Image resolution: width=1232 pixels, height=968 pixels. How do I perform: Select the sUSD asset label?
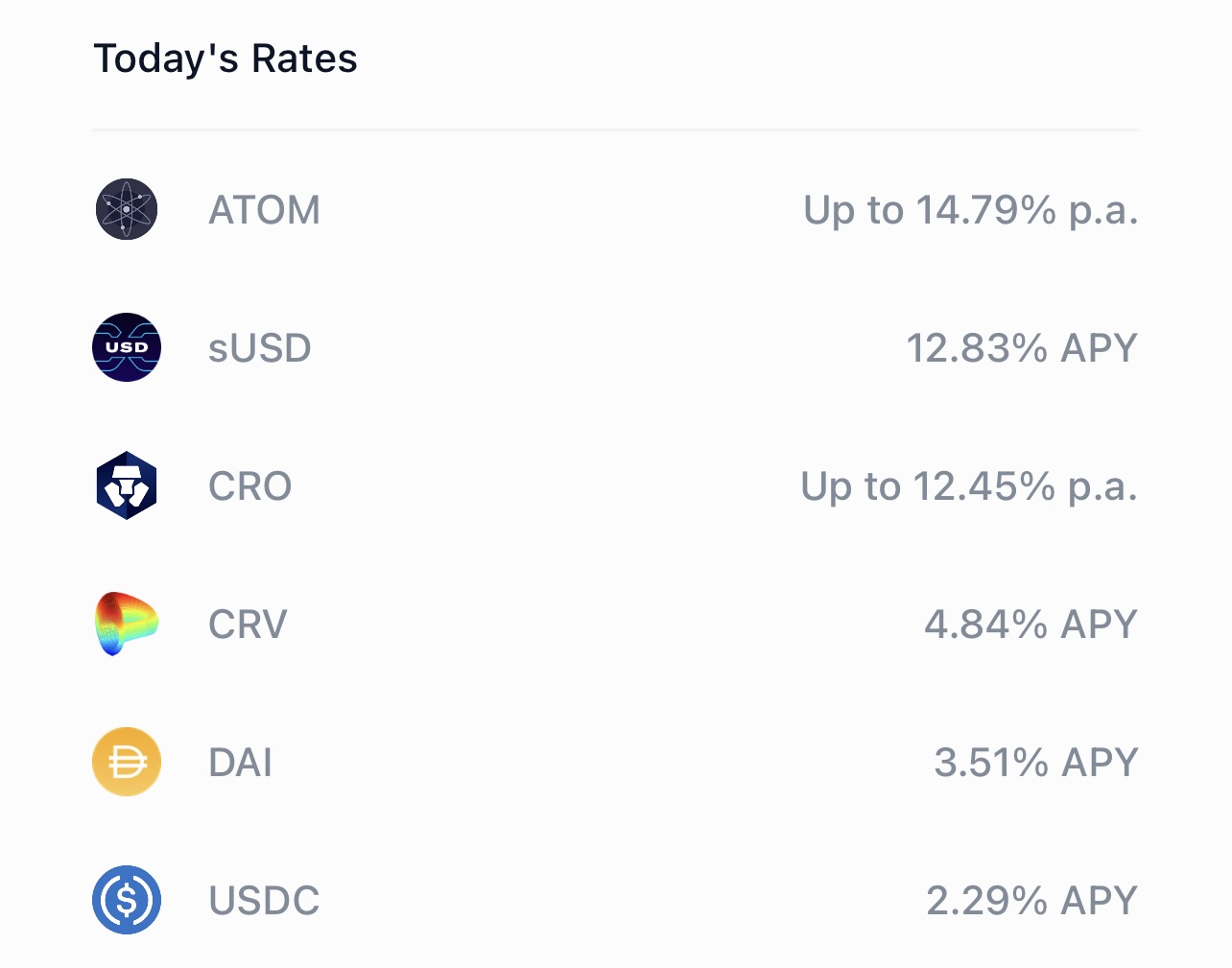[259, 348]
